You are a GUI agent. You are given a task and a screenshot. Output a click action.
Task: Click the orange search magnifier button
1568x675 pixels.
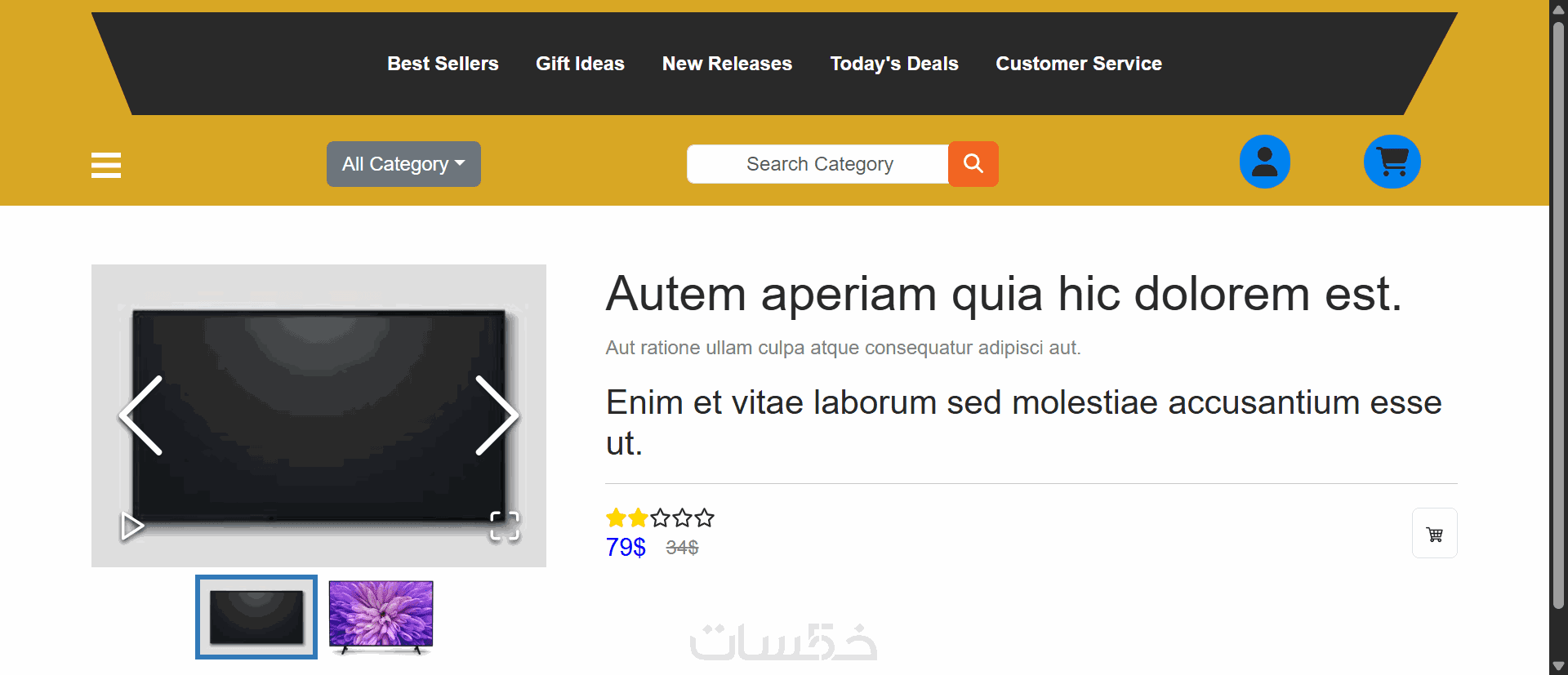coord(973,164)
